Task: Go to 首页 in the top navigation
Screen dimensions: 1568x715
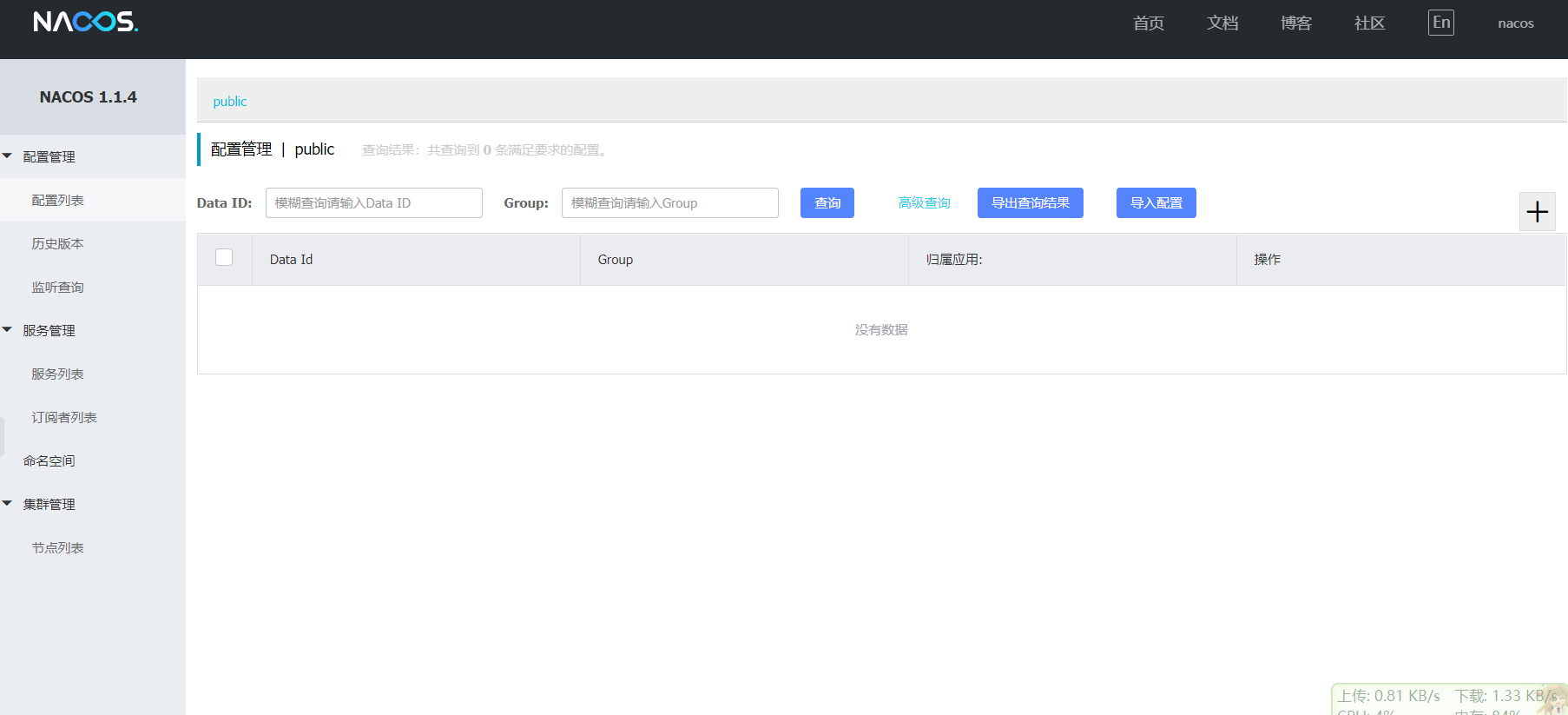Action: pos(1149,23)
